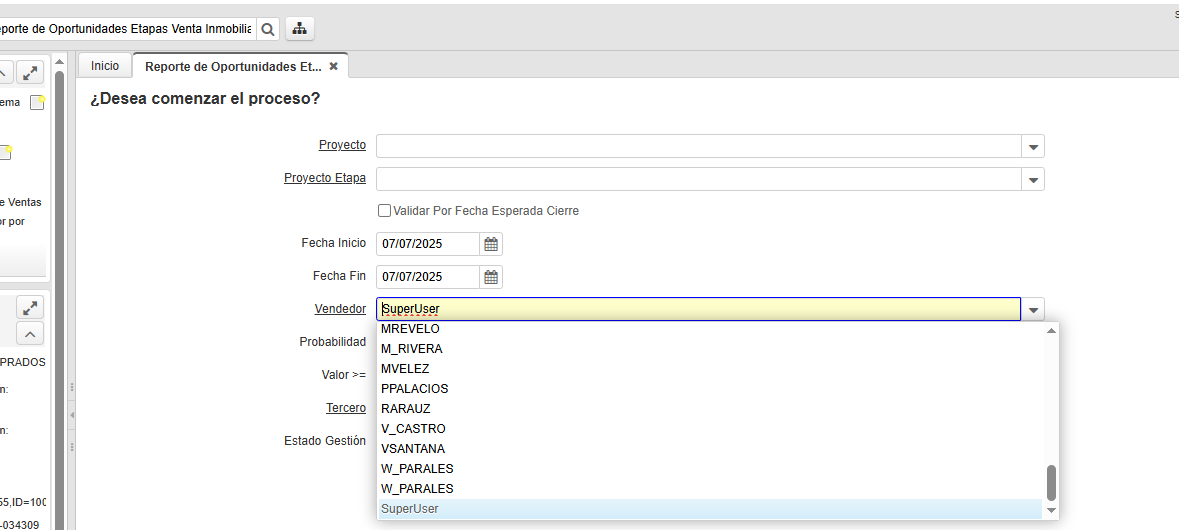Select PPALACIOS from the vendor list
Viewport: 1179px width, 530px height.
click(x=414, y=389)
